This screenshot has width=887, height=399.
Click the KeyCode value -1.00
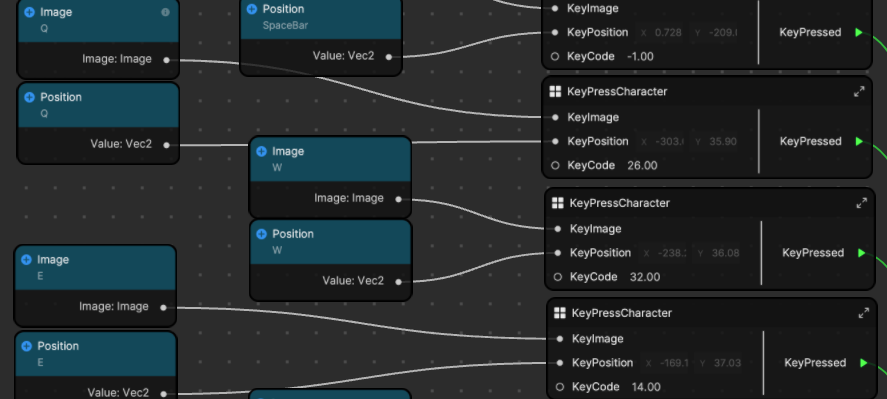click(640, 57)
